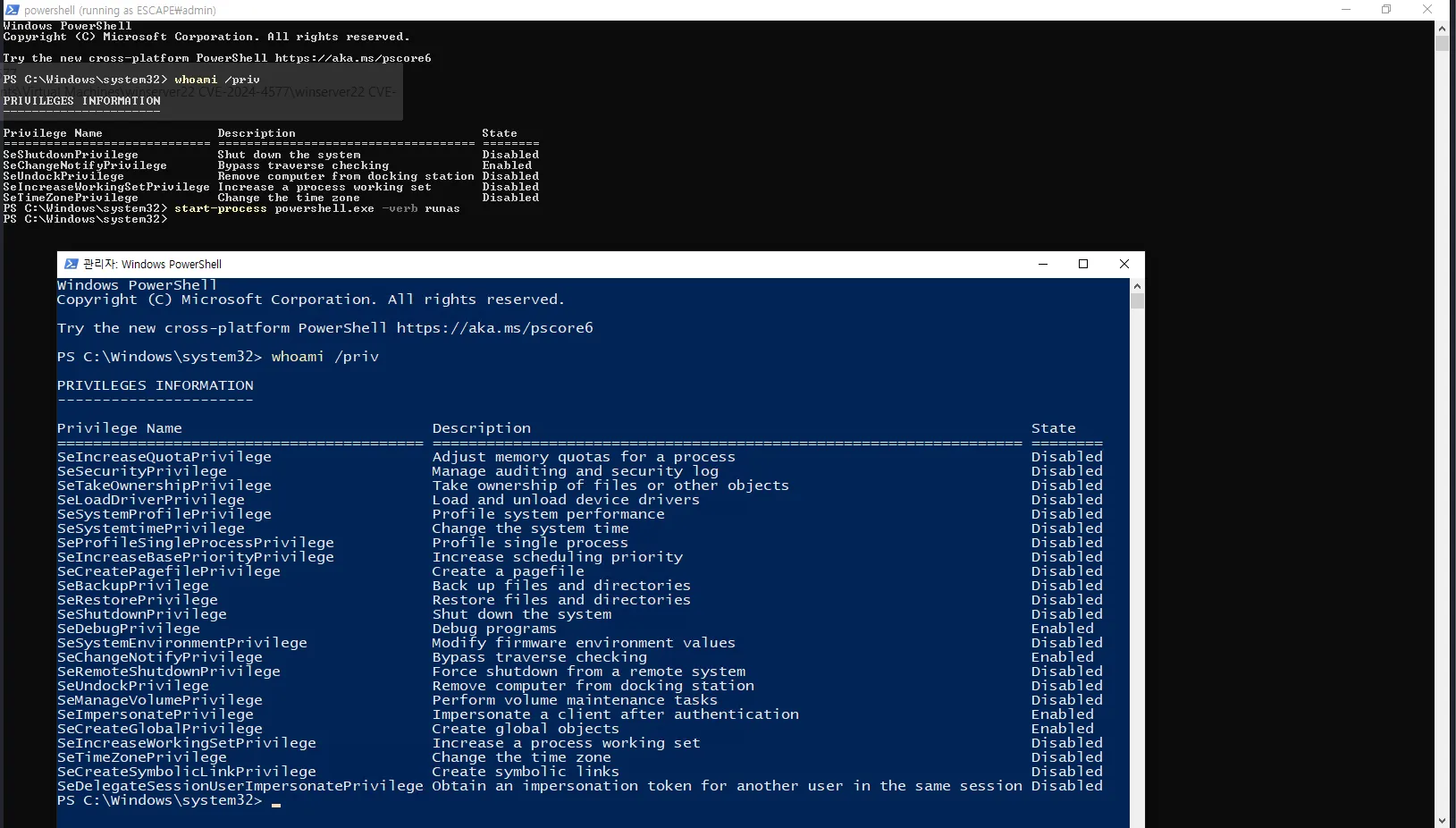Click the 'Privilege Name' header in Administrator window
This screenshot has width=1456, height=828.
[120, 428]
